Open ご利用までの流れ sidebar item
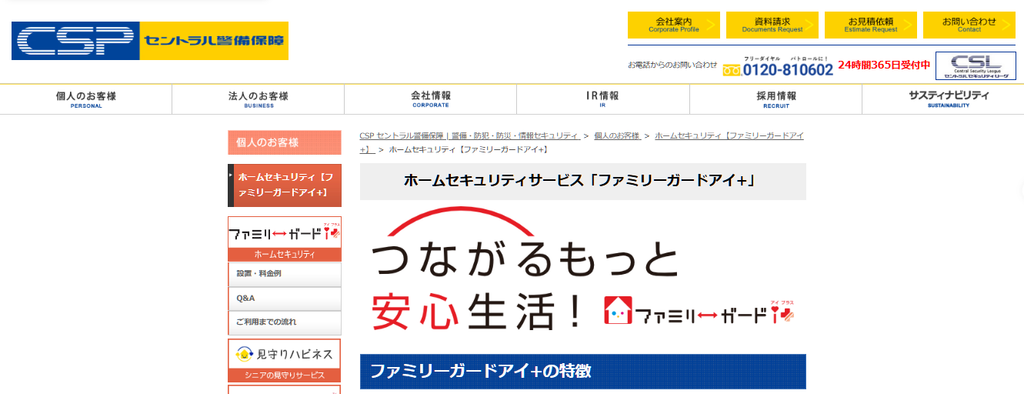 point(284,323)
